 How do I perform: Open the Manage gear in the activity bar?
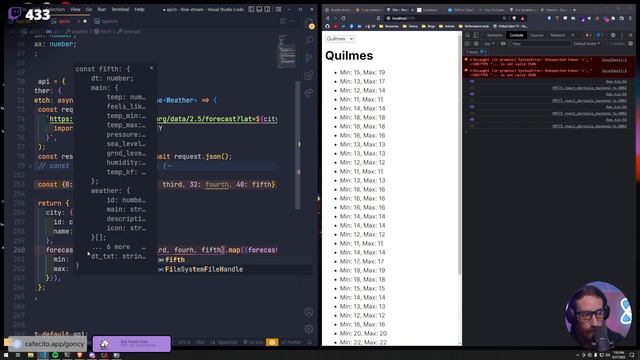click(309, 329)
